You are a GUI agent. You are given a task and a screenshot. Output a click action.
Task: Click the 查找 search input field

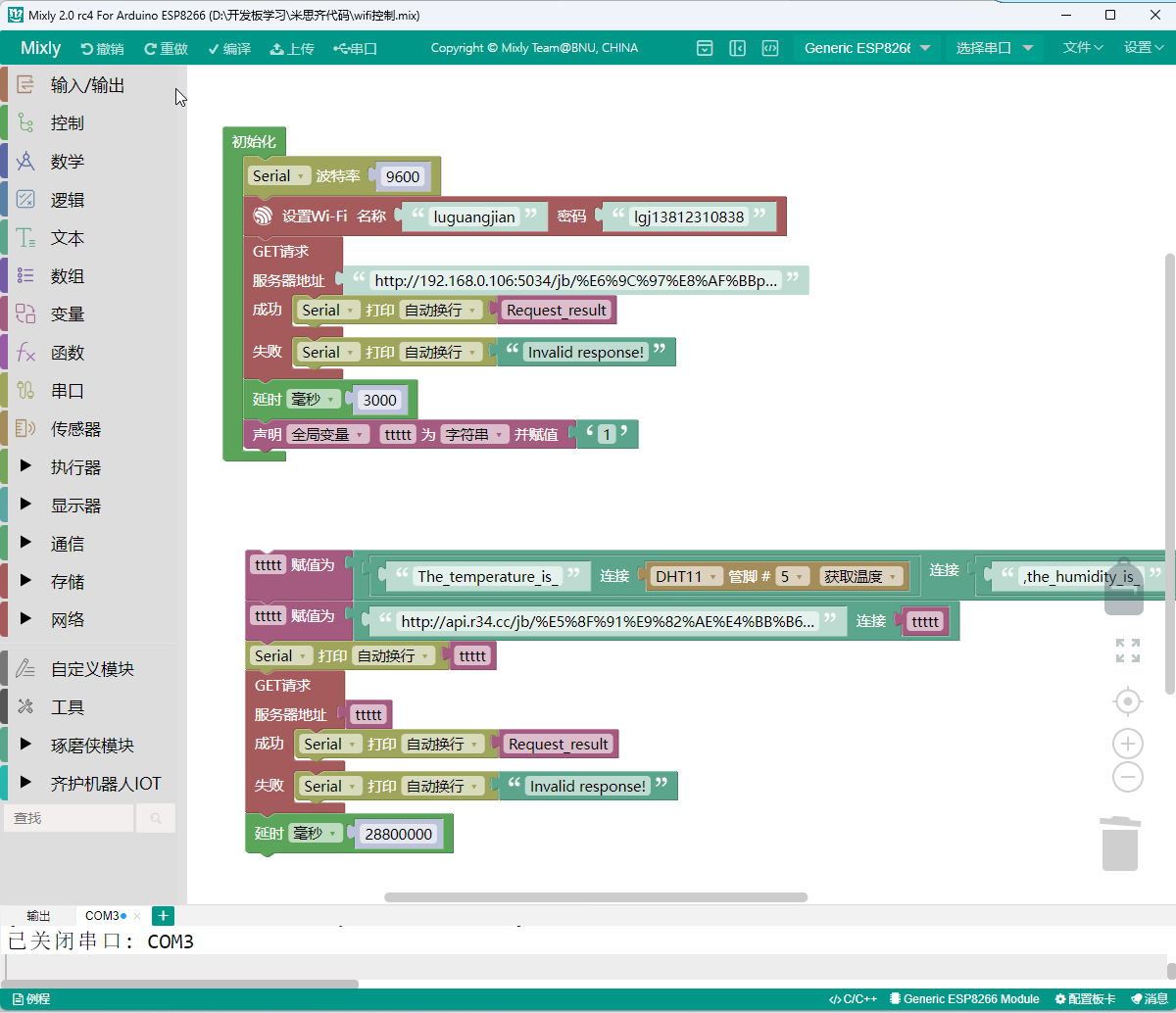69,818
